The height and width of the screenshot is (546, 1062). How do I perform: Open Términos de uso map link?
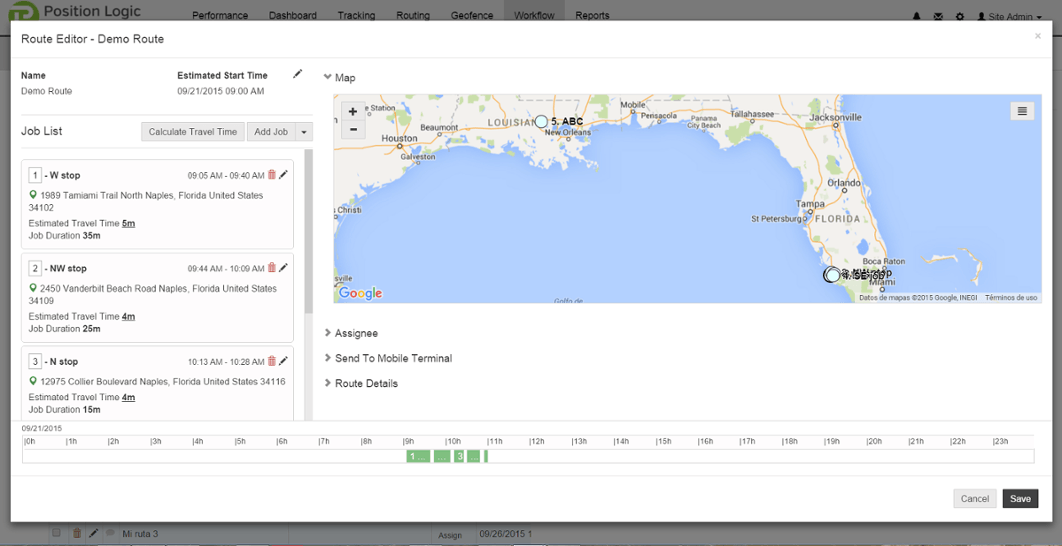pyautogui.click(x=1011, y=297)
